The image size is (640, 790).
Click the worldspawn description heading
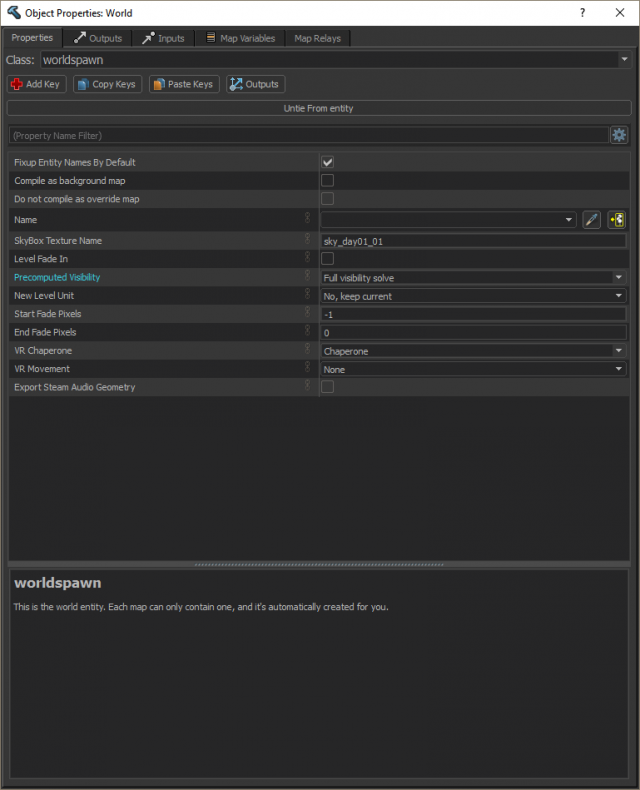click(x=57, y=583)
